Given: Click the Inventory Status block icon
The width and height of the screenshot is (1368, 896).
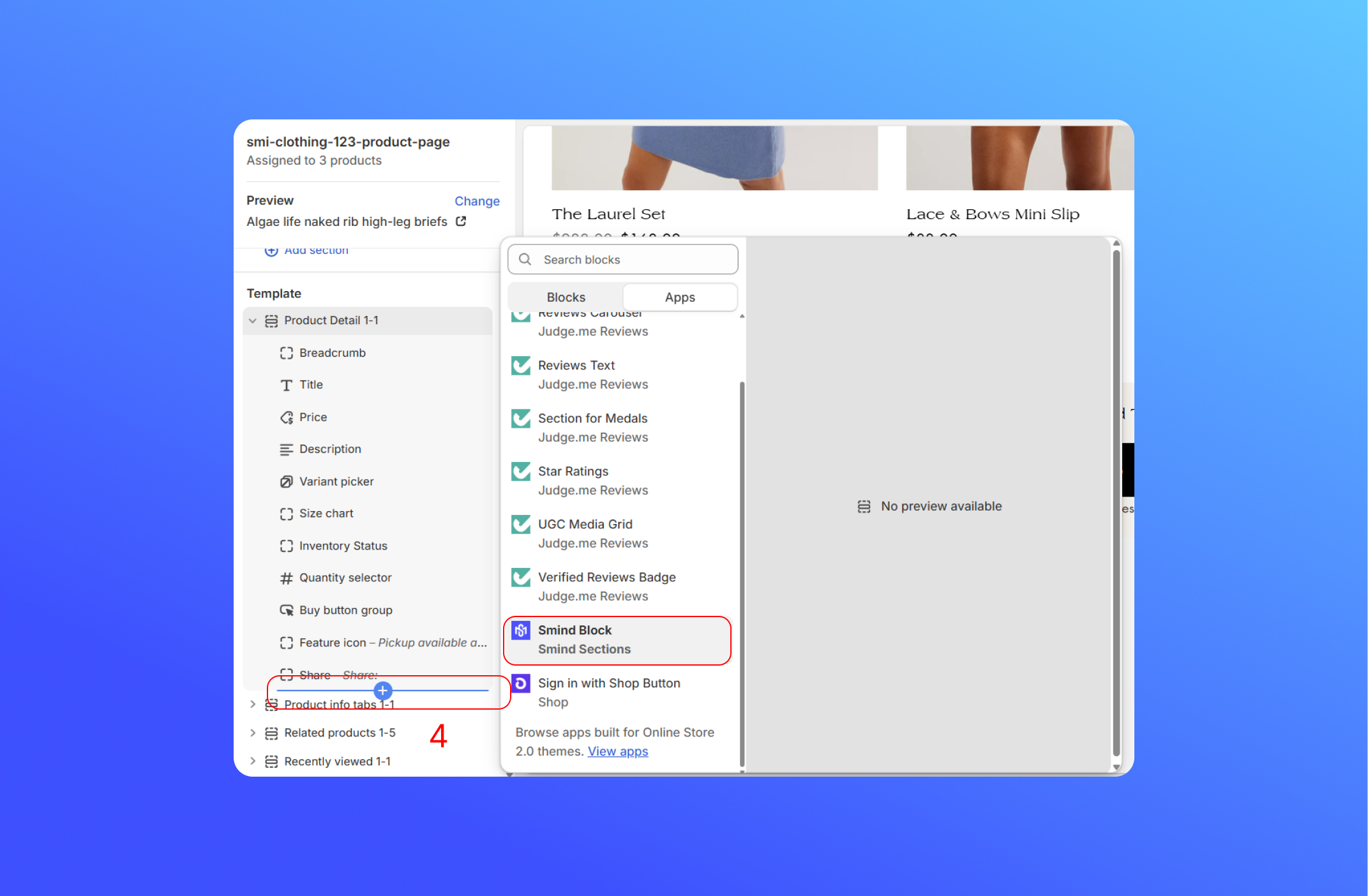Looking at the screenshot, I should (287, 546).
